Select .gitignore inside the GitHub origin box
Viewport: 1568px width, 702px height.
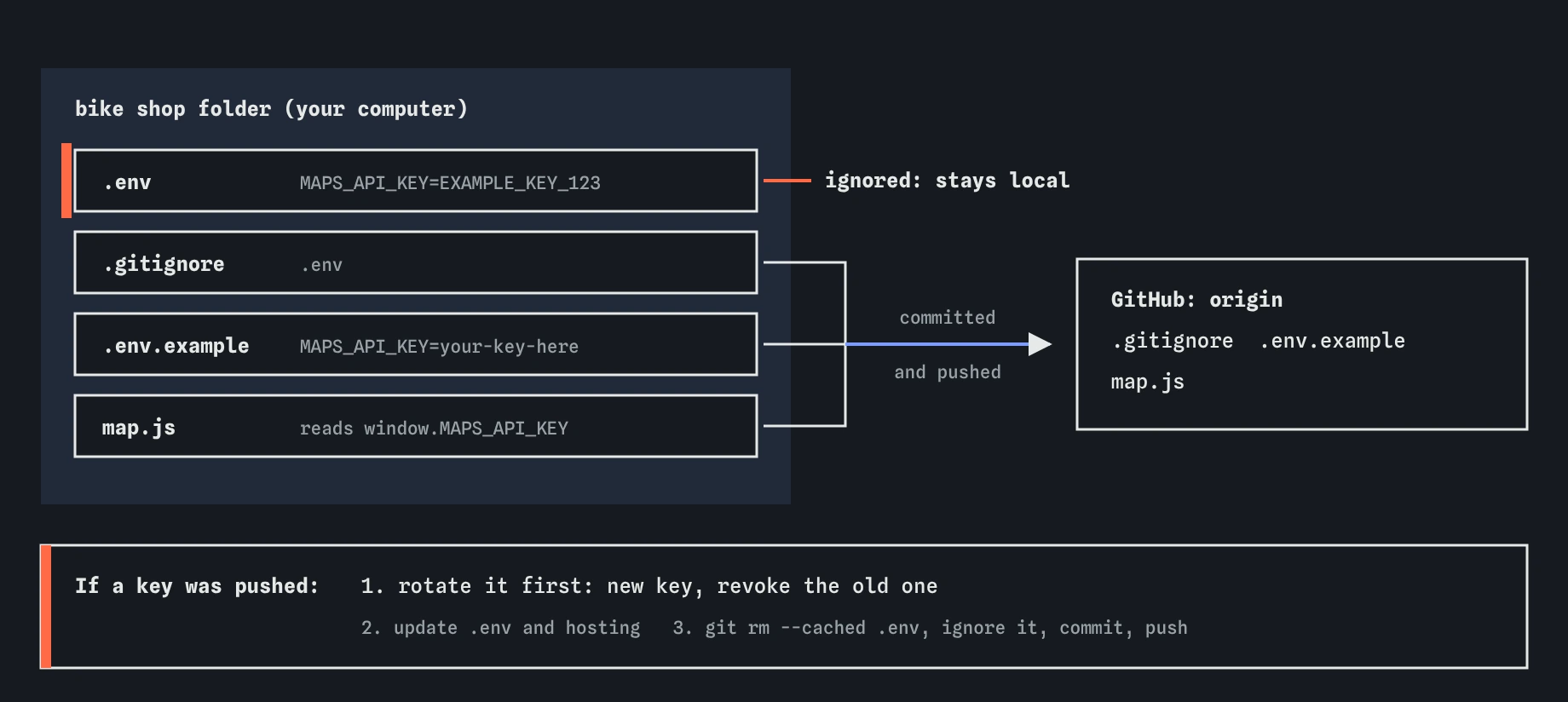pyautogui.click(x=1173, y=342)
